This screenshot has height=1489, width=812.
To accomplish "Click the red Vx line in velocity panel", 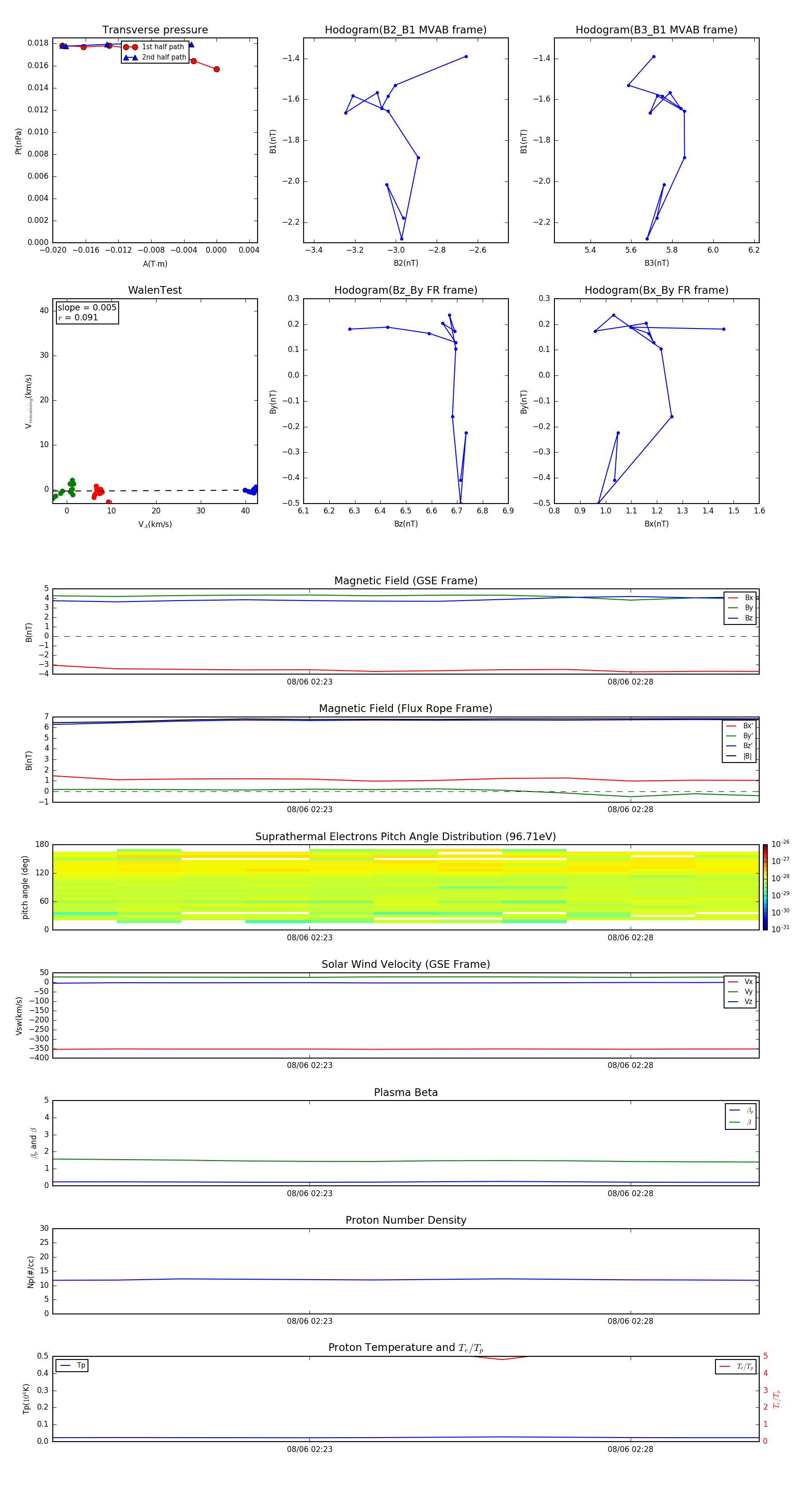I will pyautogui.click(x=406, y=1049).
